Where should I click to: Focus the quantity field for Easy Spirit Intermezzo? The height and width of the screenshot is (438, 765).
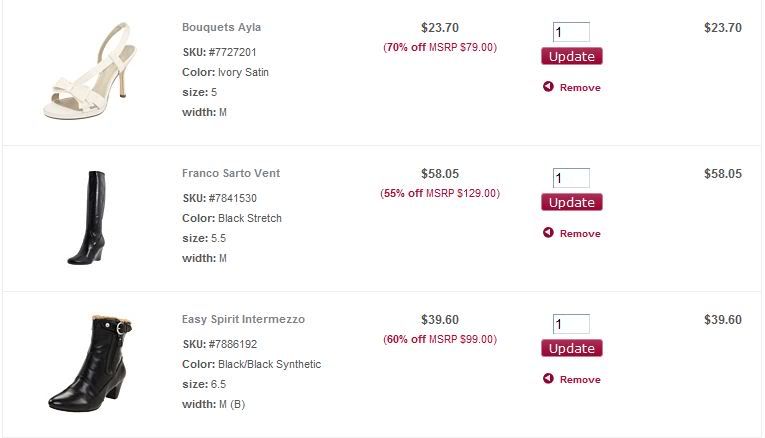point(571,324)
